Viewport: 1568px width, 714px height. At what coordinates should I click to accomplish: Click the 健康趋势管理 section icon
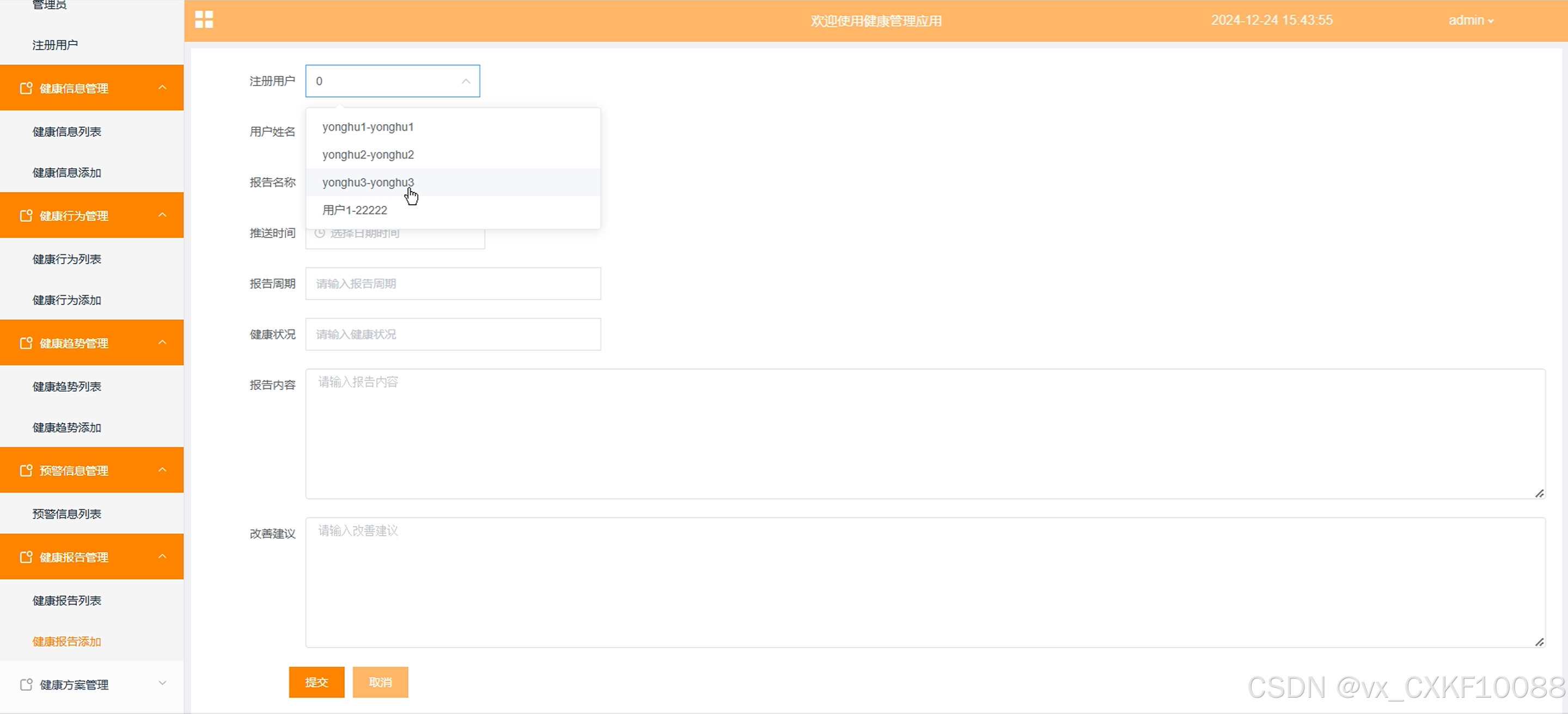click(x=26, y=343)
